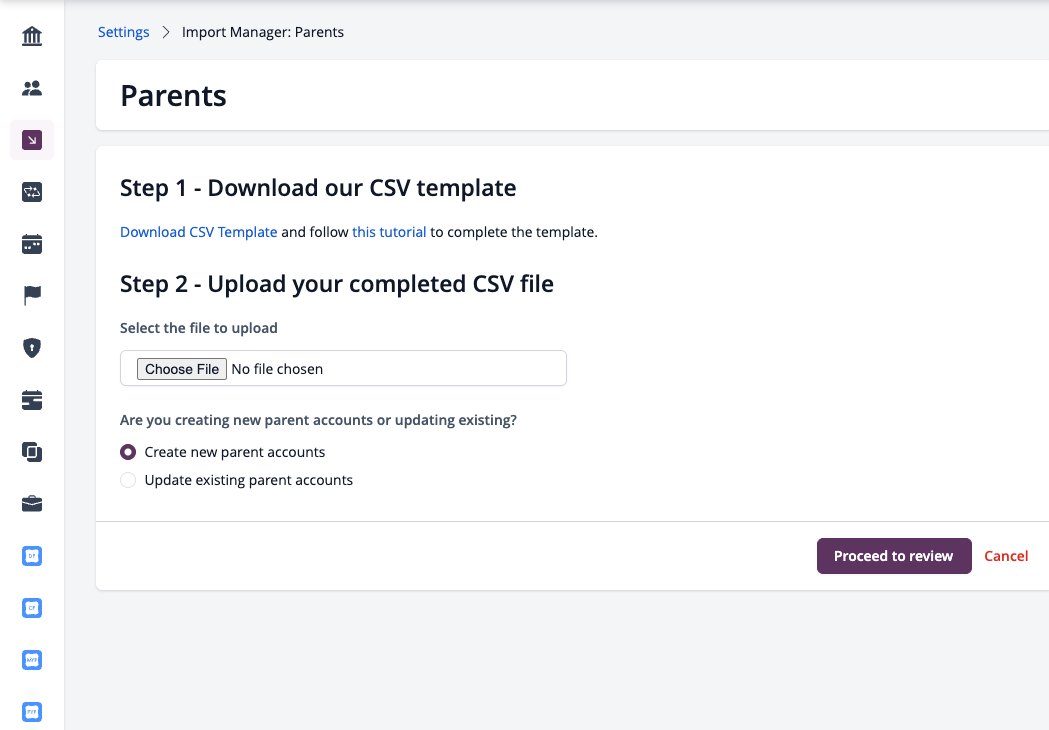Go back to Settings via breadcrumb
This screenshot has height=730, width=1049.
click(124, 32)
